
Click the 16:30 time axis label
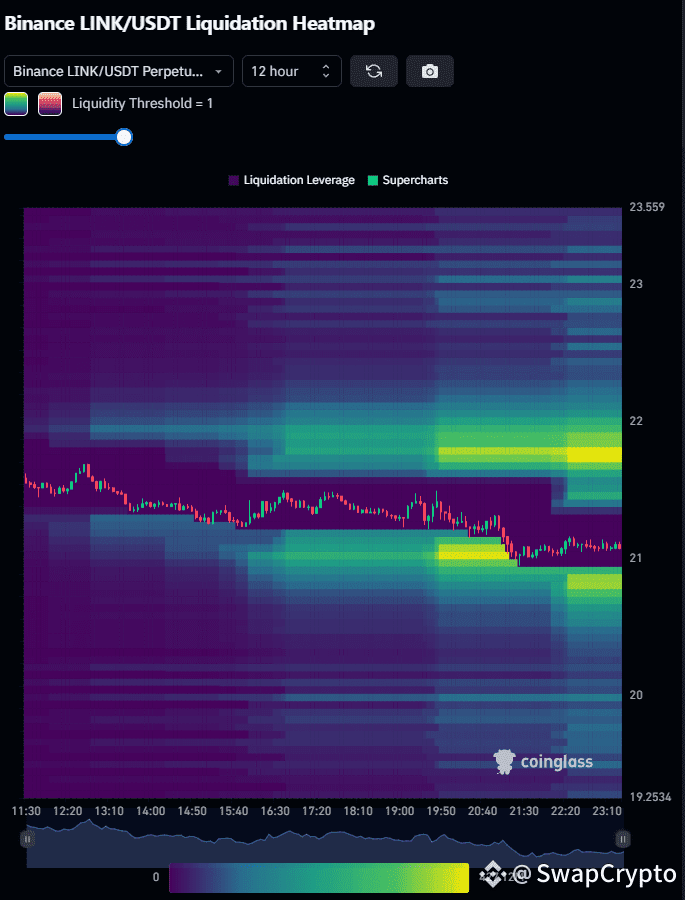tap(275, 811)
